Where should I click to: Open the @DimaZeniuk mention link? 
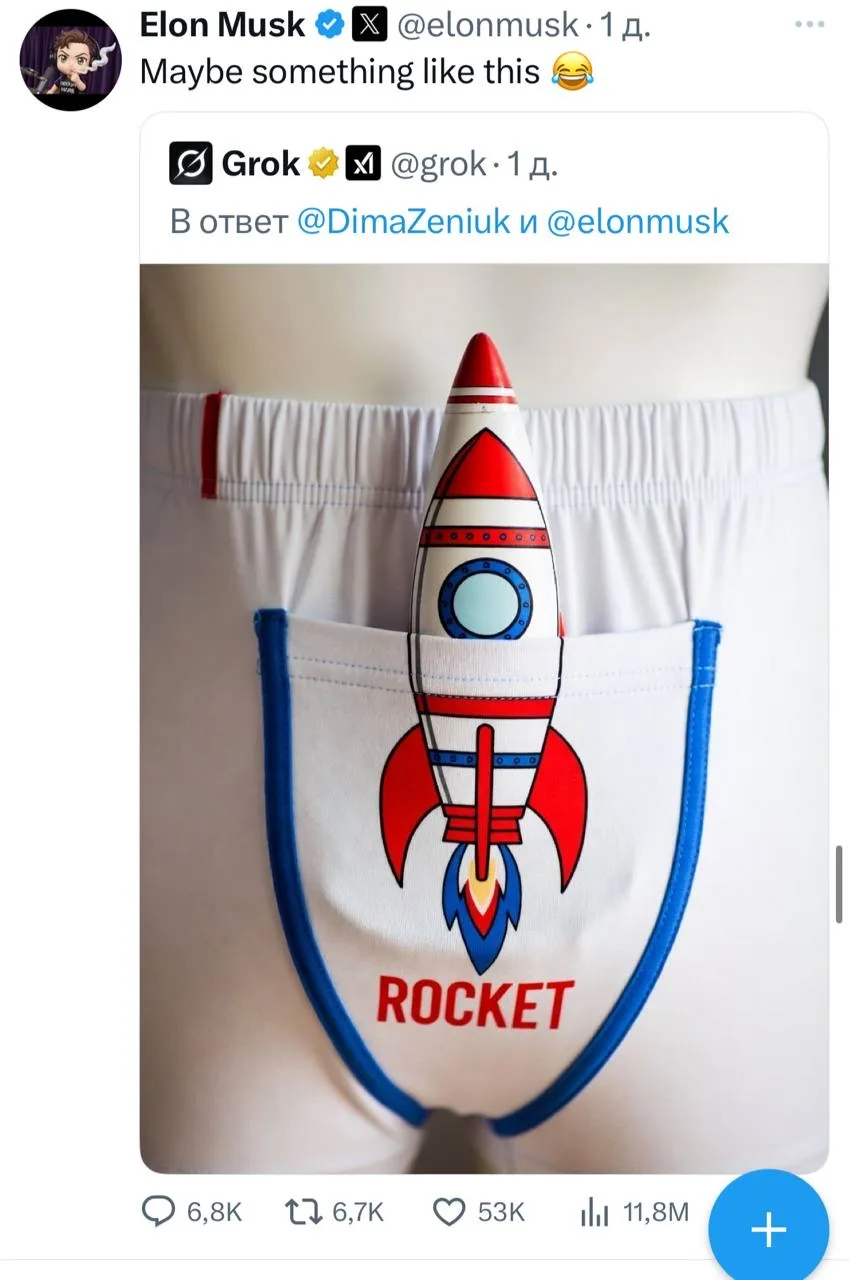point(404,221)
